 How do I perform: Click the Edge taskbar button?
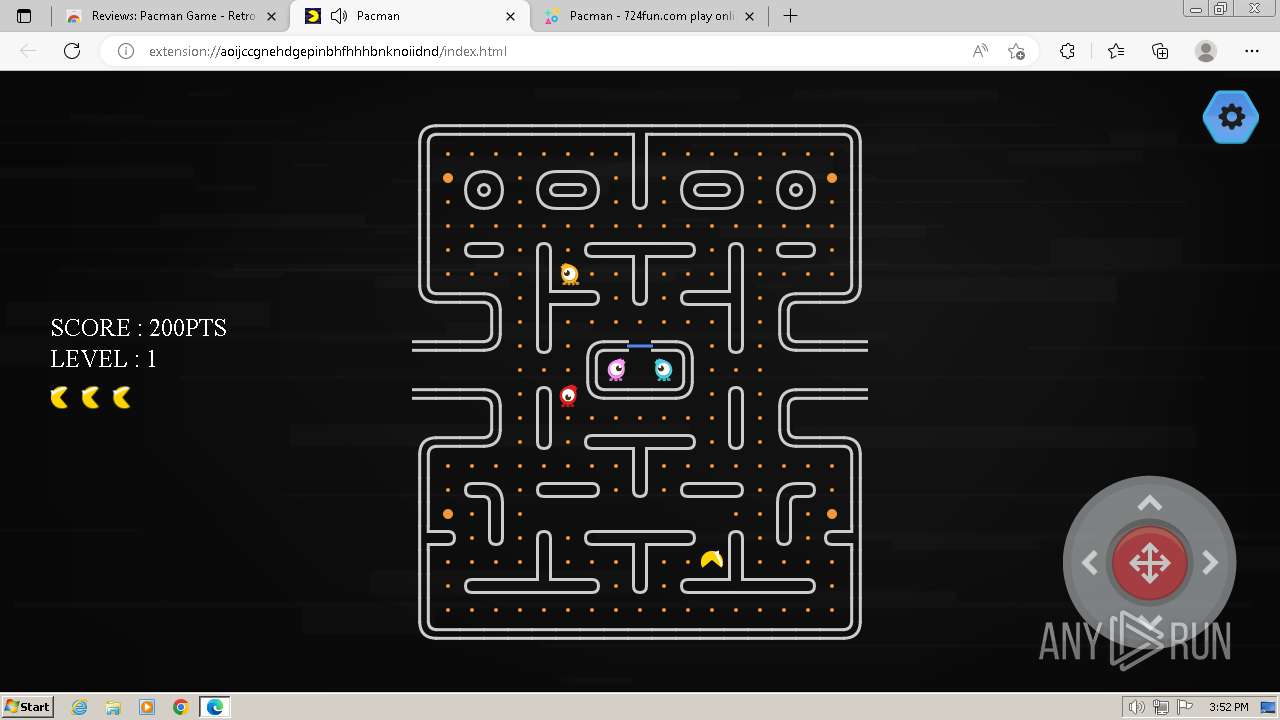click(215, 707)
